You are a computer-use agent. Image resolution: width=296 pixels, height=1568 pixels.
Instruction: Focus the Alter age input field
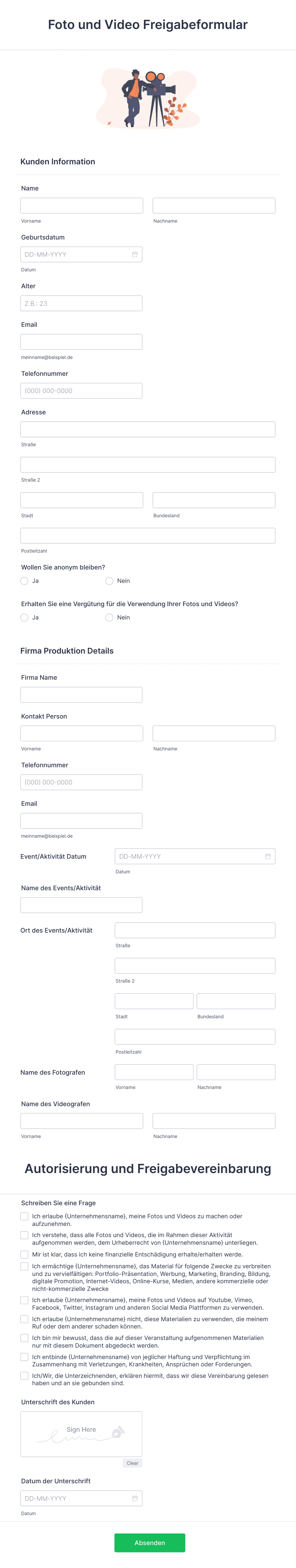tap(81, 303)
